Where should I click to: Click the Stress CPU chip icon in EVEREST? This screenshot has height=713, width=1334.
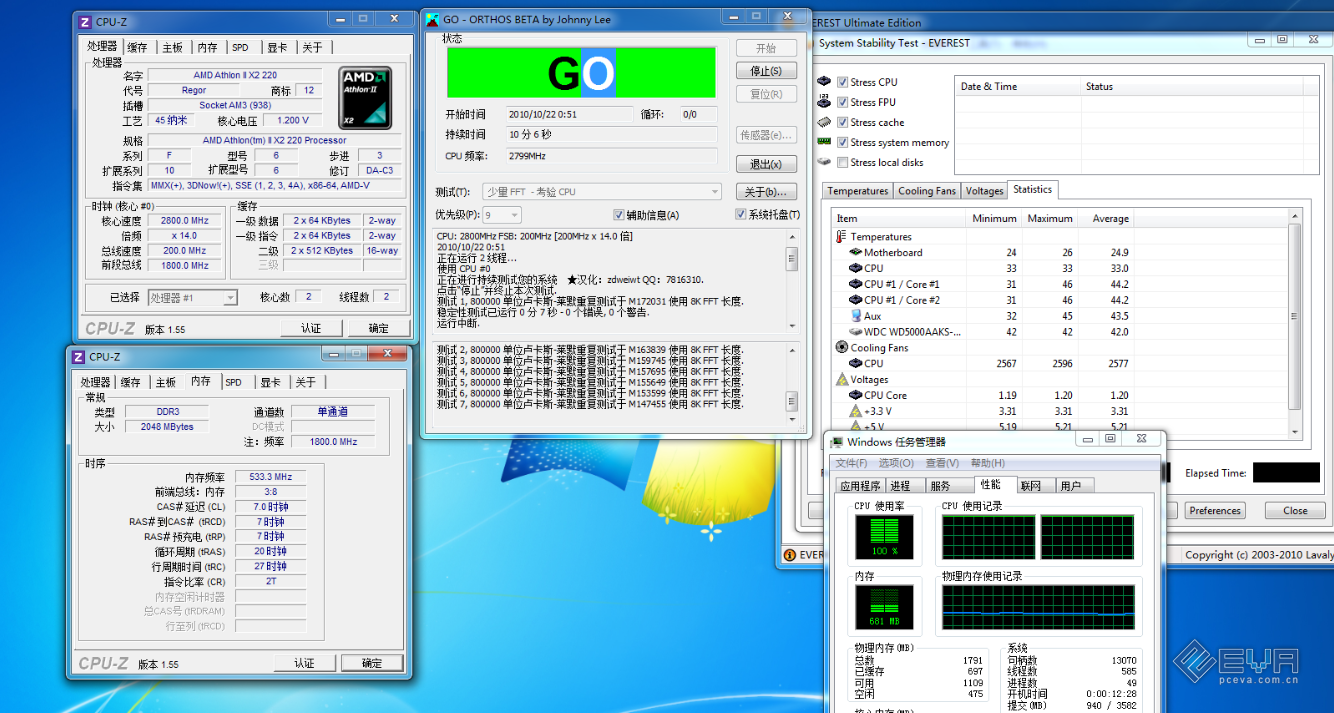point(824,82)
